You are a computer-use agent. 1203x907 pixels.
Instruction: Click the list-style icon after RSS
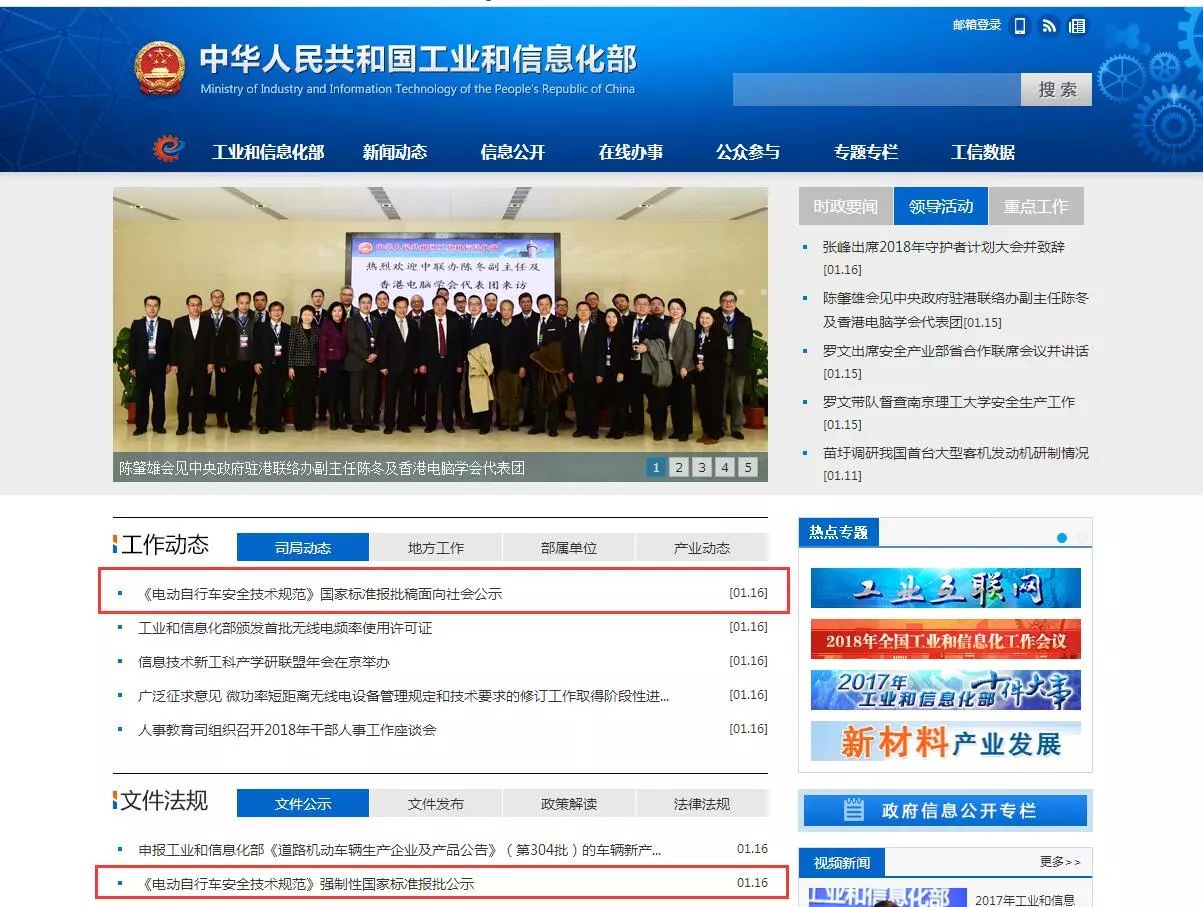[x=1077, y=26]
